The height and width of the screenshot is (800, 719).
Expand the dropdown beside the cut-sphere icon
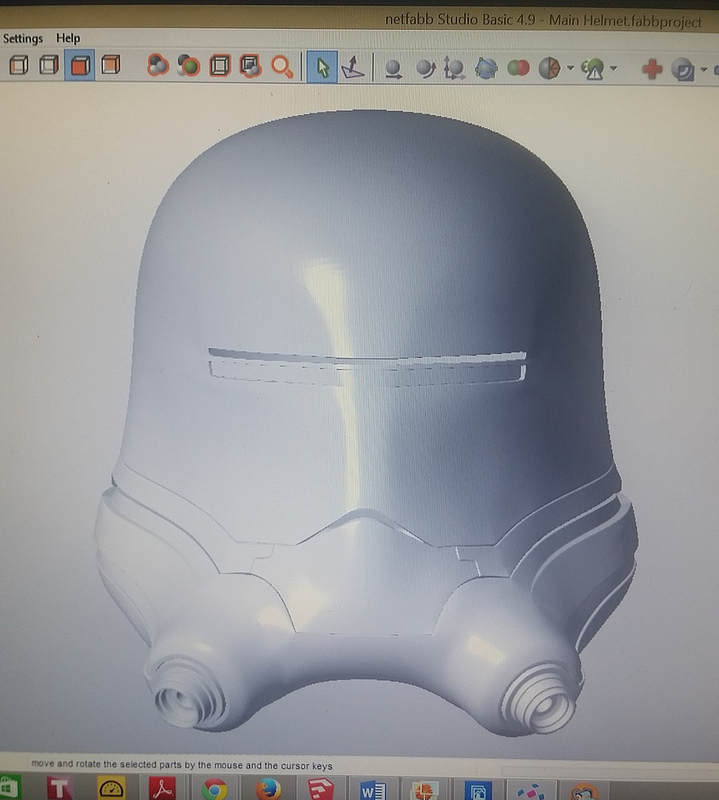[x=571, y=68]
